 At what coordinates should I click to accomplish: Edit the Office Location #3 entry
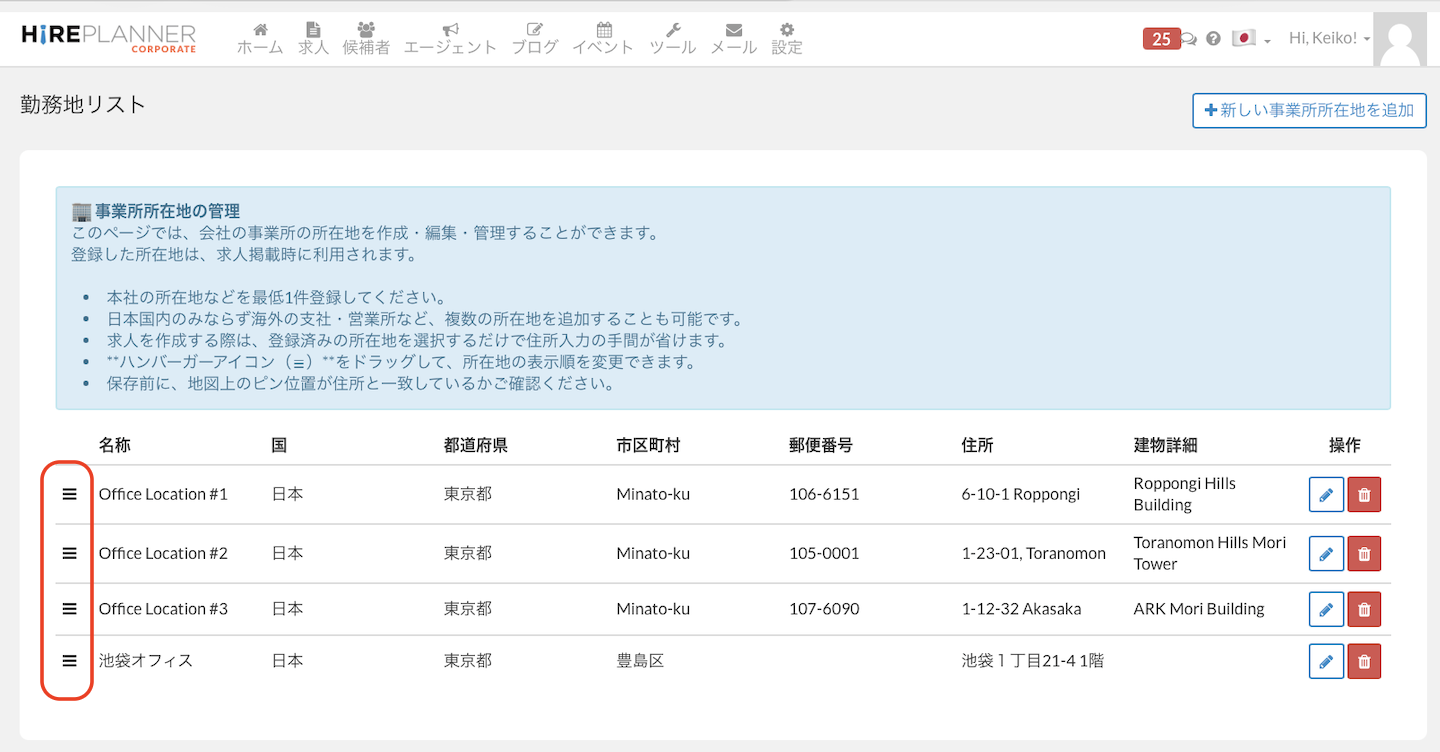1326,609
